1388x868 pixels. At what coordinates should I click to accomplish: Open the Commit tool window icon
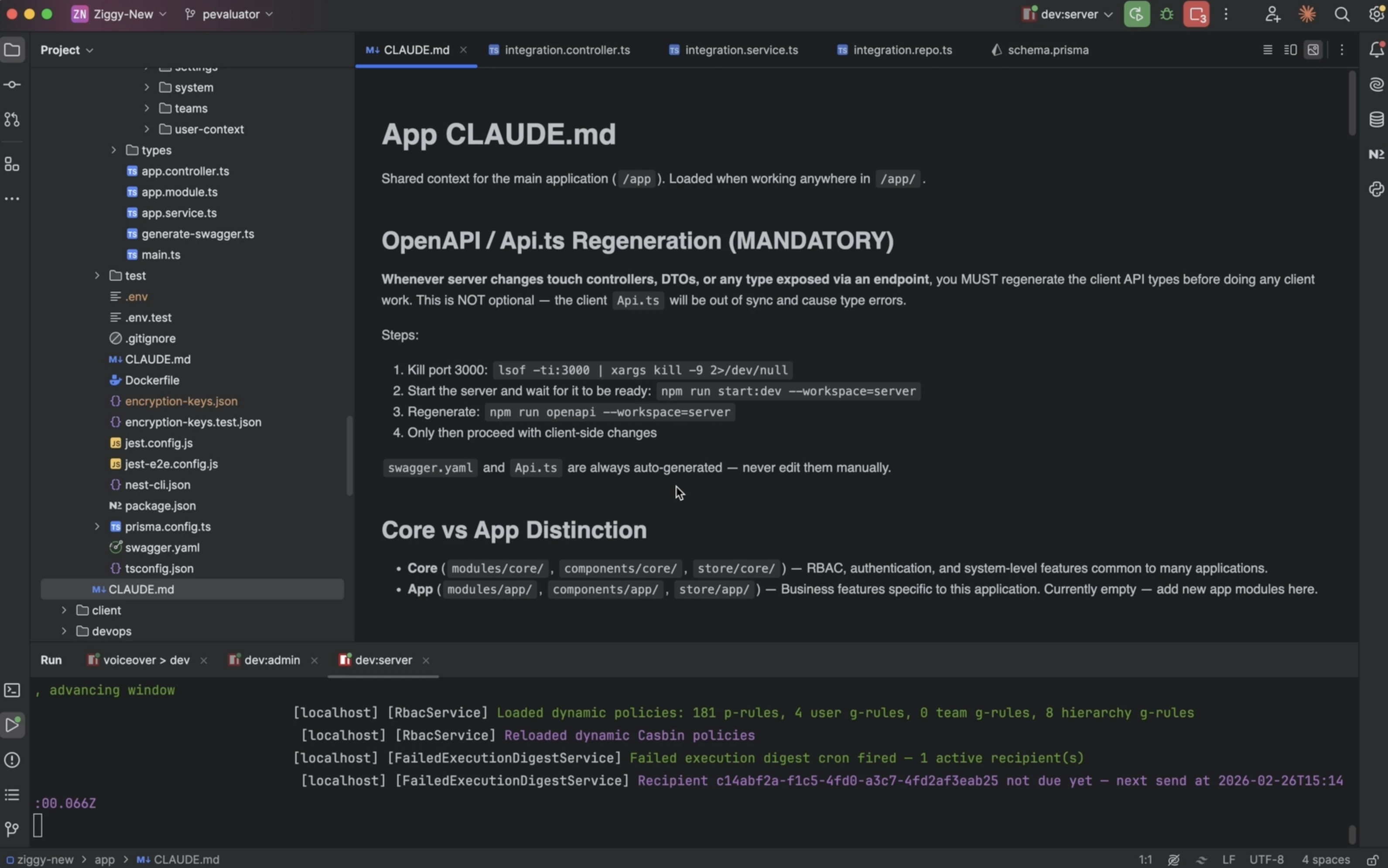click(12, 85)
